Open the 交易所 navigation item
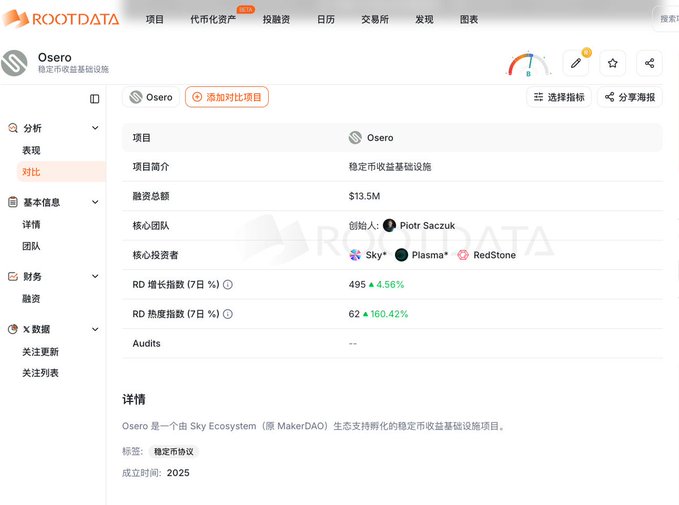The height and width of the screenshot is (505, 679). [x=375, y=19]
